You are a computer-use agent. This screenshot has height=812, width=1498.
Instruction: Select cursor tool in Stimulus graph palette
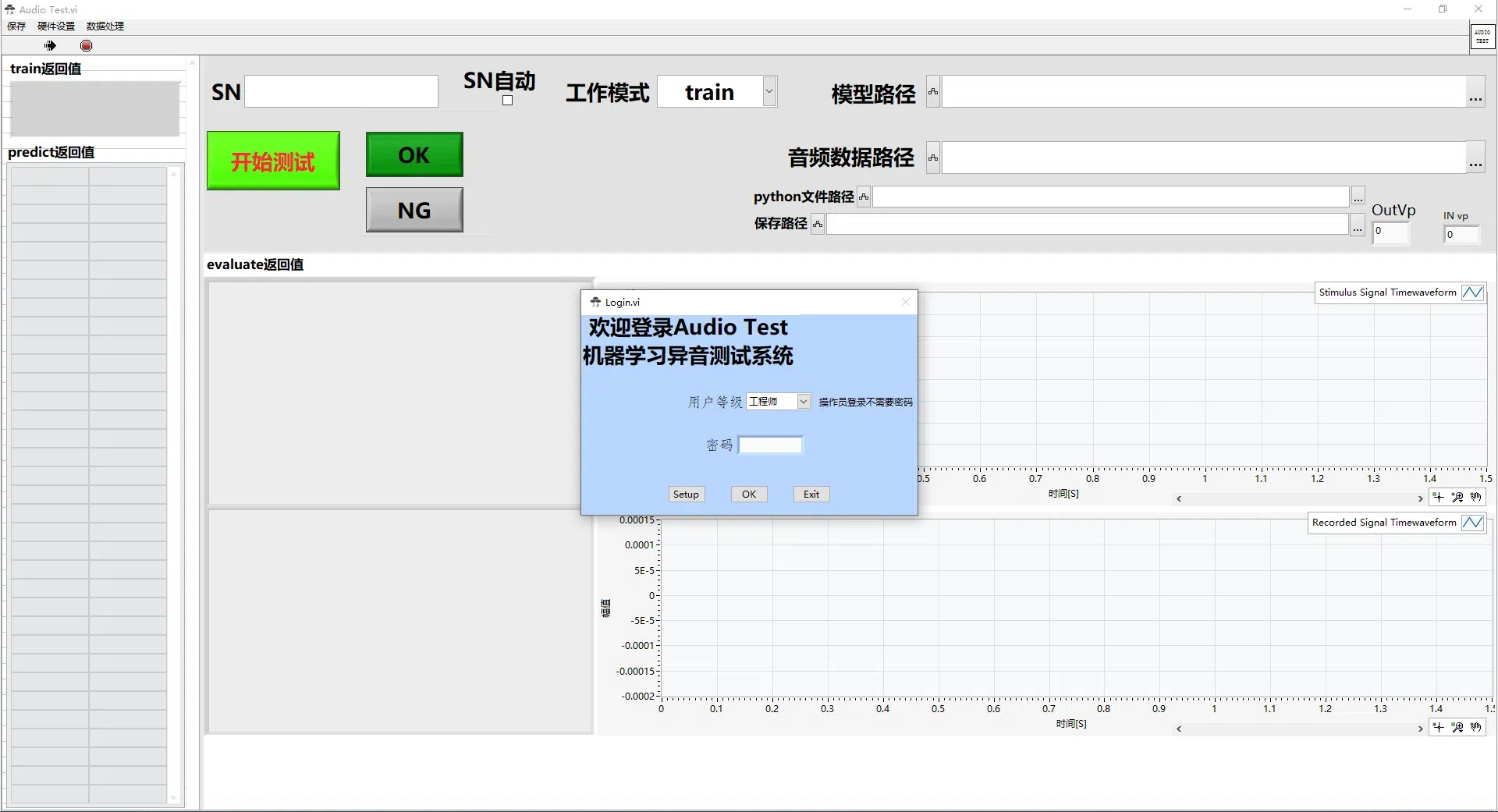1439,498
